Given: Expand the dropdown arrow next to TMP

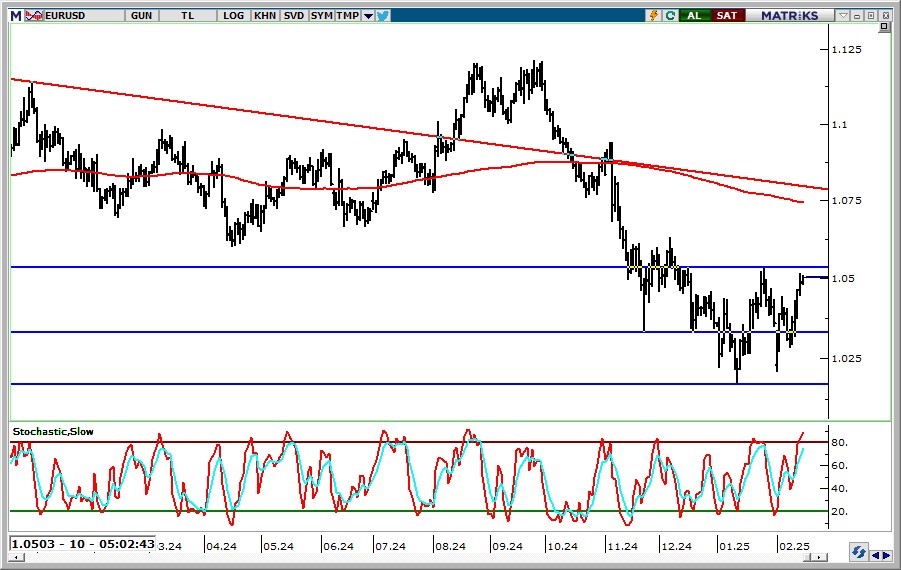Looking at the screenshot, I should coord(368,16).
